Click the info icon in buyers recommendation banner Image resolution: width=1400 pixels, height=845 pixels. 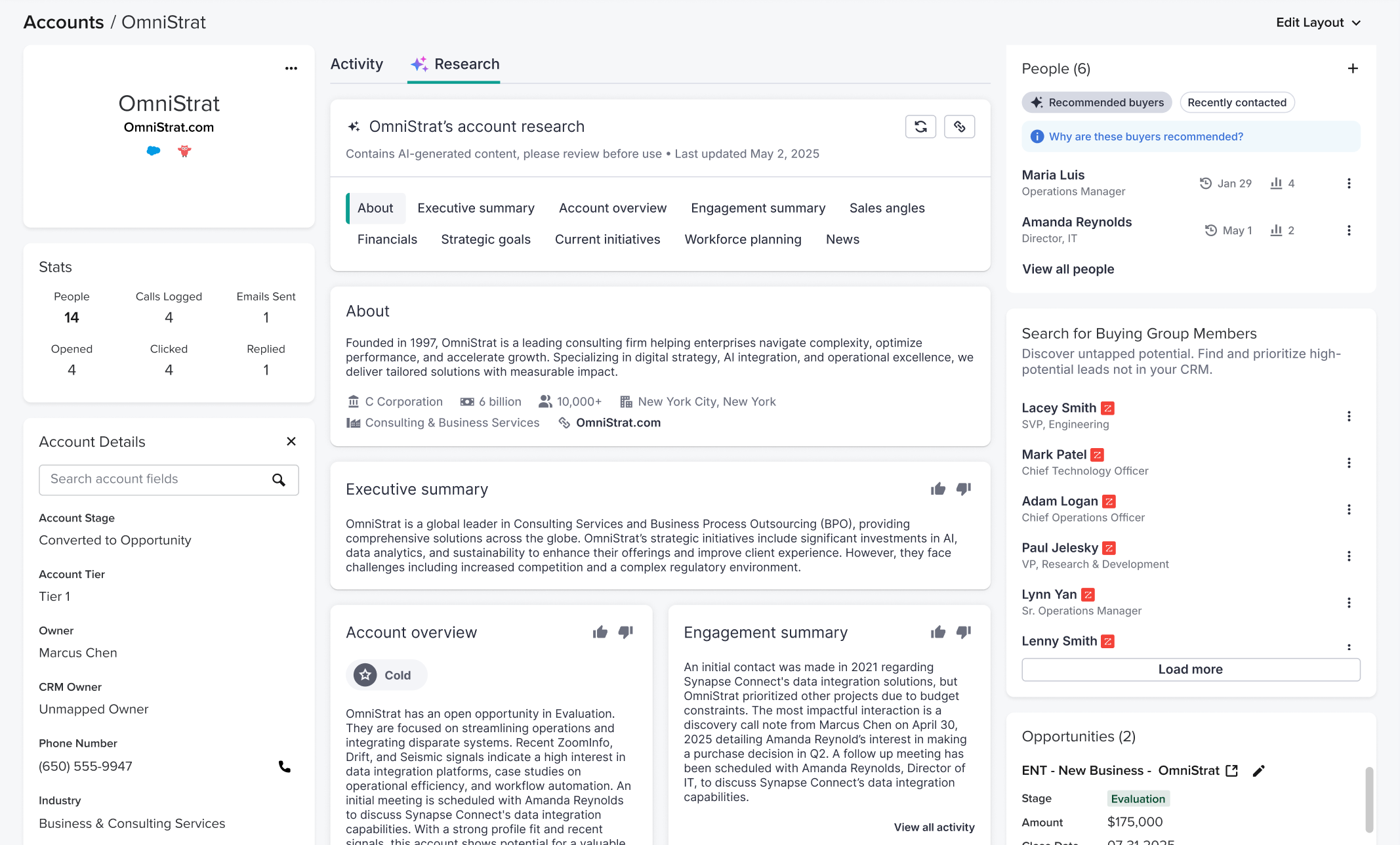pyautogui.click(x=1037, y=136)
